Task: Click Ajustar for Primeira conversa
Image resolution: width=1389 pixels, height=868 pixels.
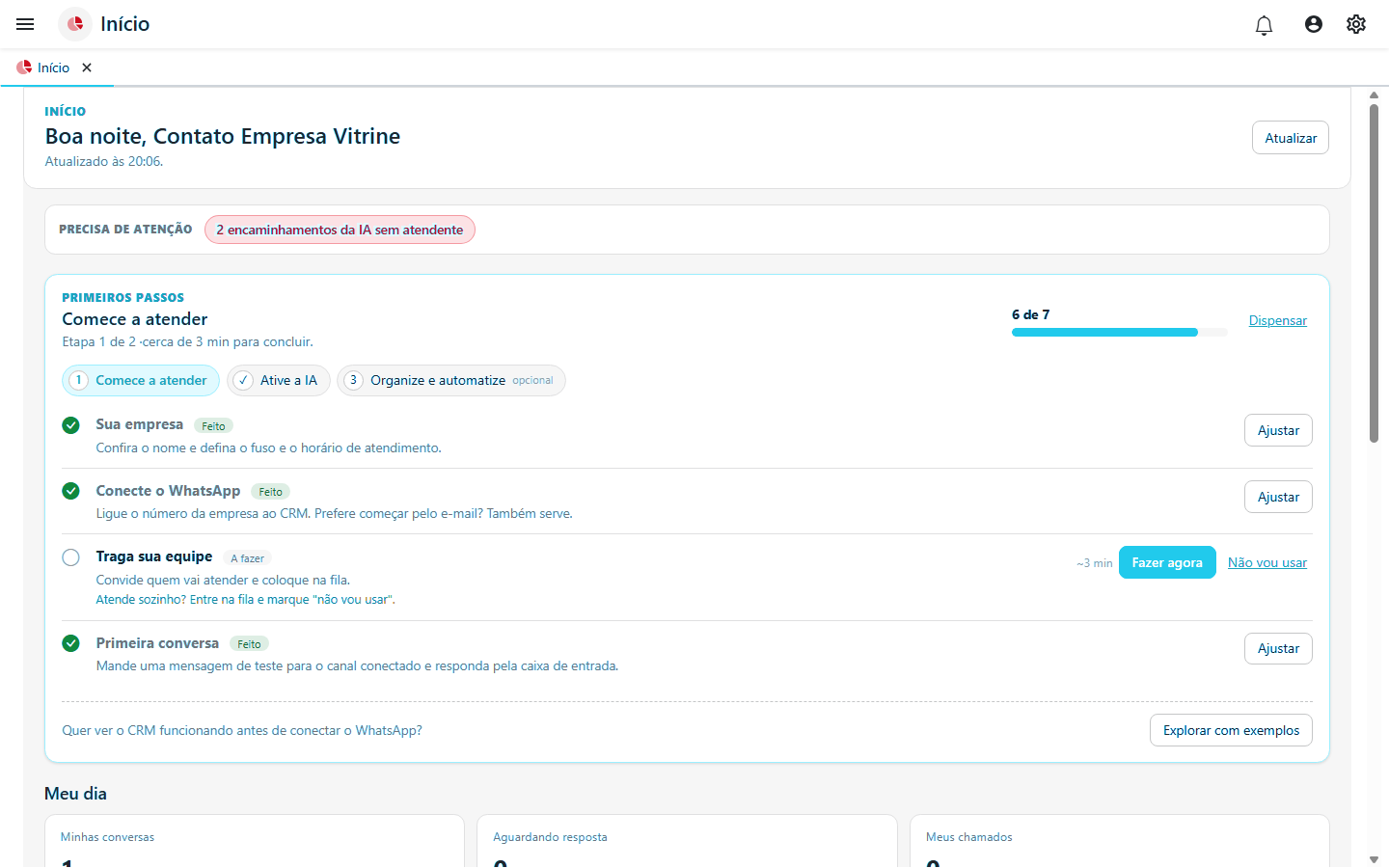Action: click(x=1278, y=648)
